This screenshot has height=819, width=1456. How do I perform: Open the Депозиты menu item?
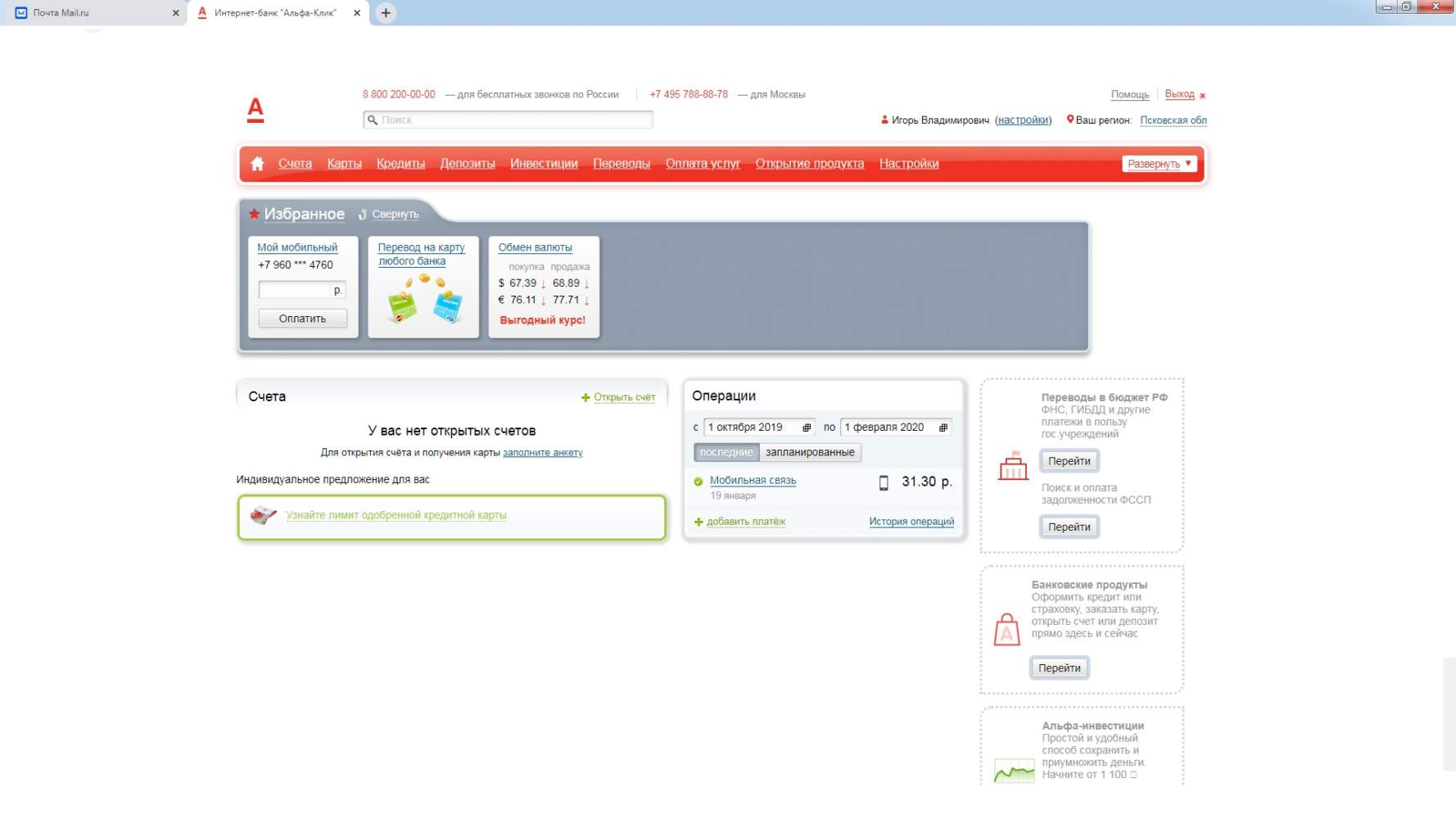[x=468, y=164]
